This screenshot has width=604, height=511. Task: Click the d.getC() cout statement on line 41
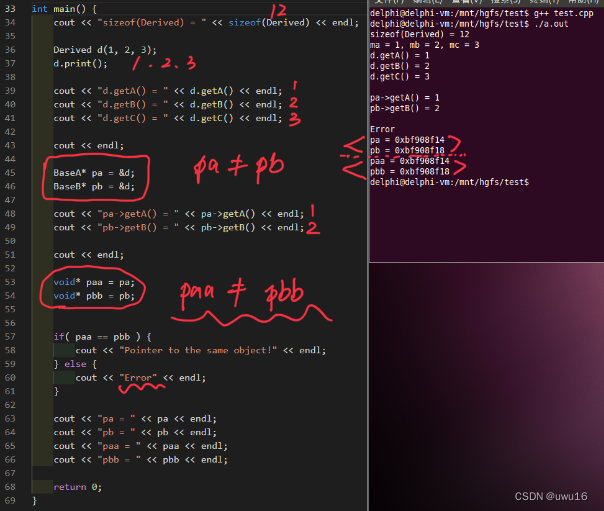click(168, 118)
